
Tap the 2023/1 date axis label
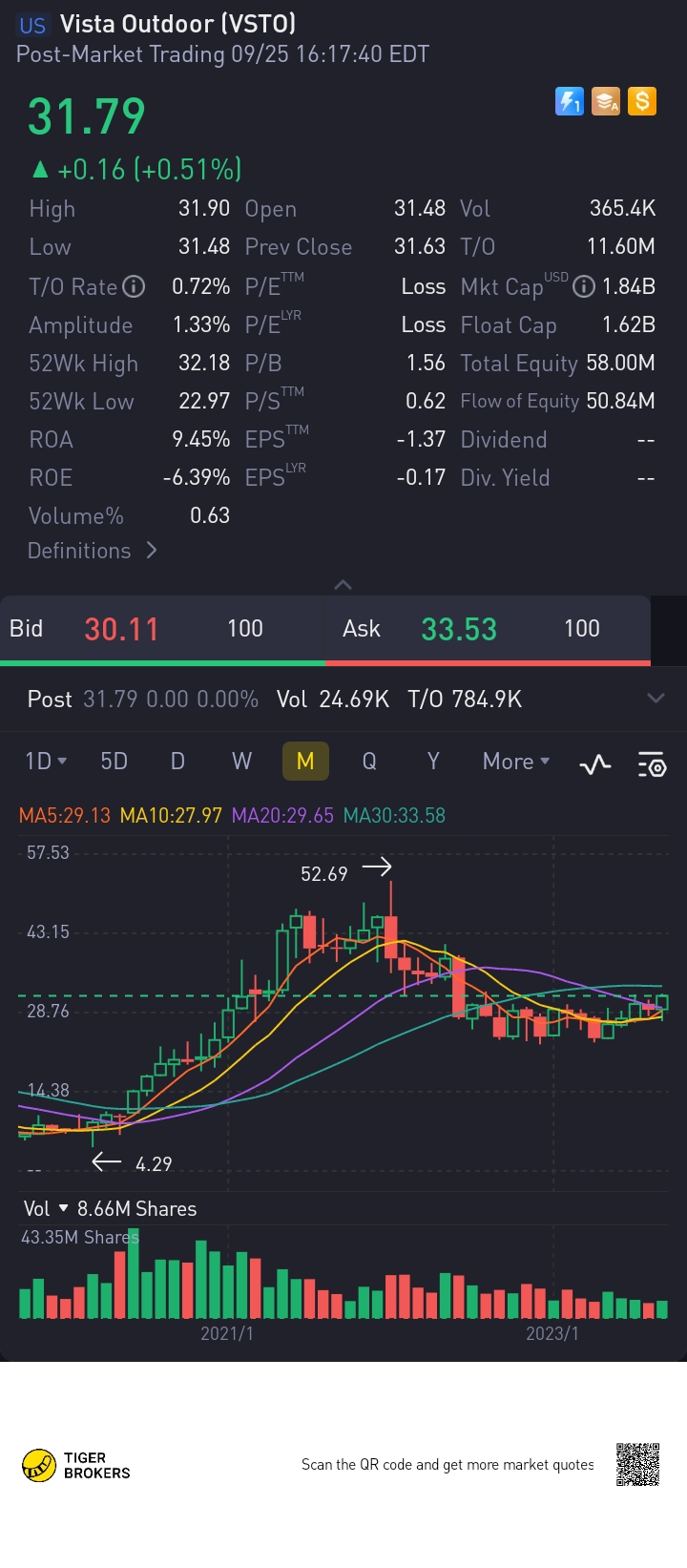552,1333
